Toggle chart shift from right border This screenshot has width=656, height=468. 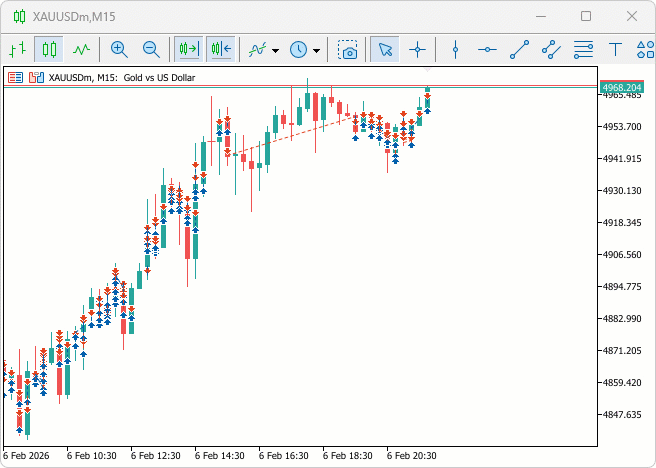click(221, 49)
